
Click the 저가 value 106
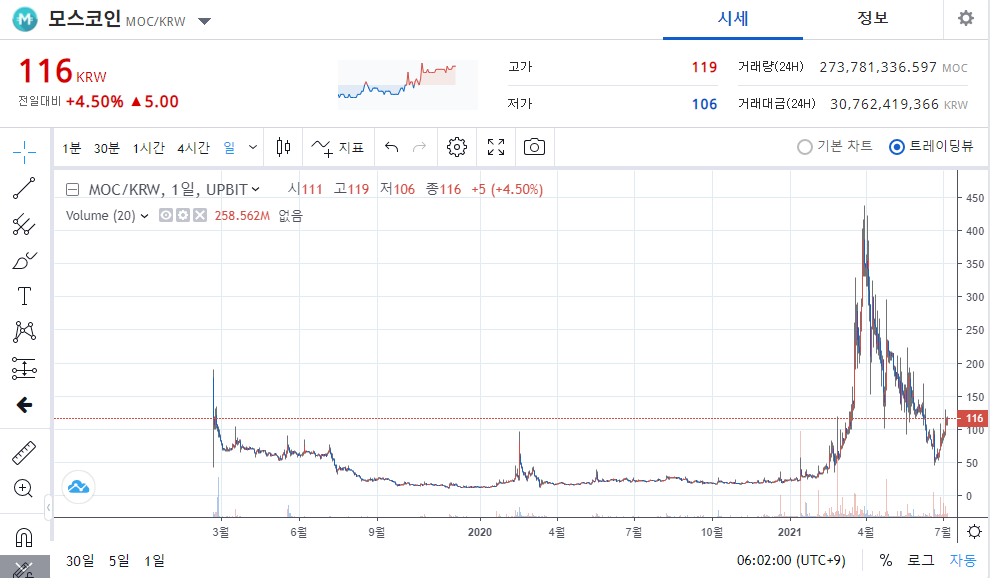click(704, 104)
